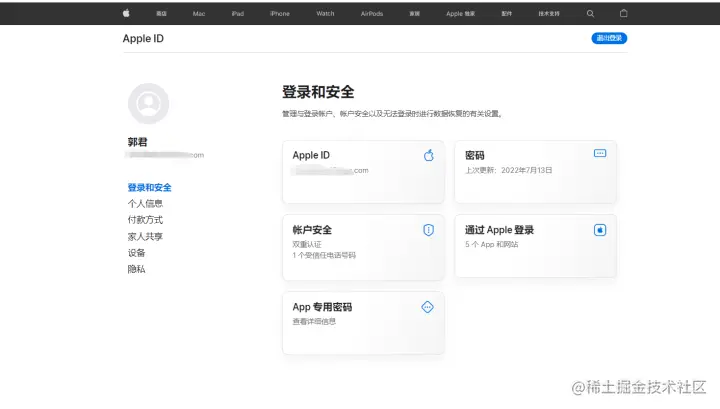This screenshot has height=409, width=720.
Task: Click the 5 个 App 和网站 text
Action: 491,245
